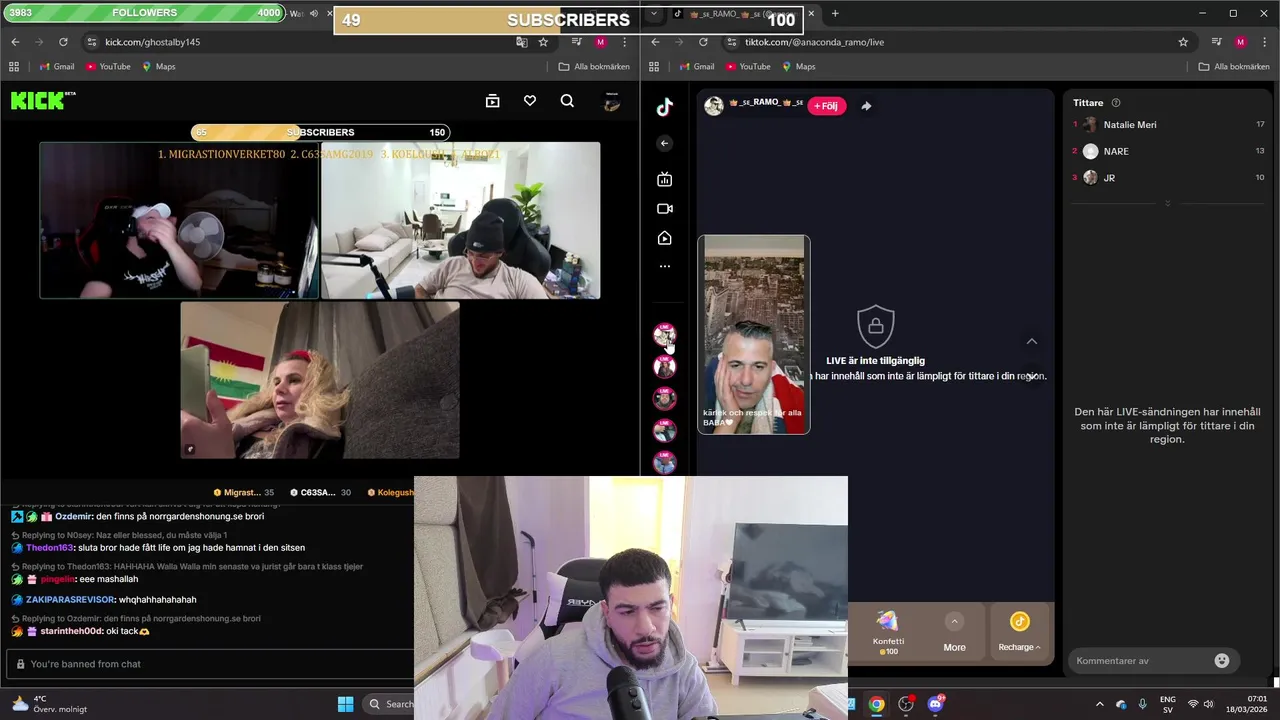Viewport: 1280px width, 720px height.
Task: Click the lock shield unavailable icon
Action: tap(876, 326)
